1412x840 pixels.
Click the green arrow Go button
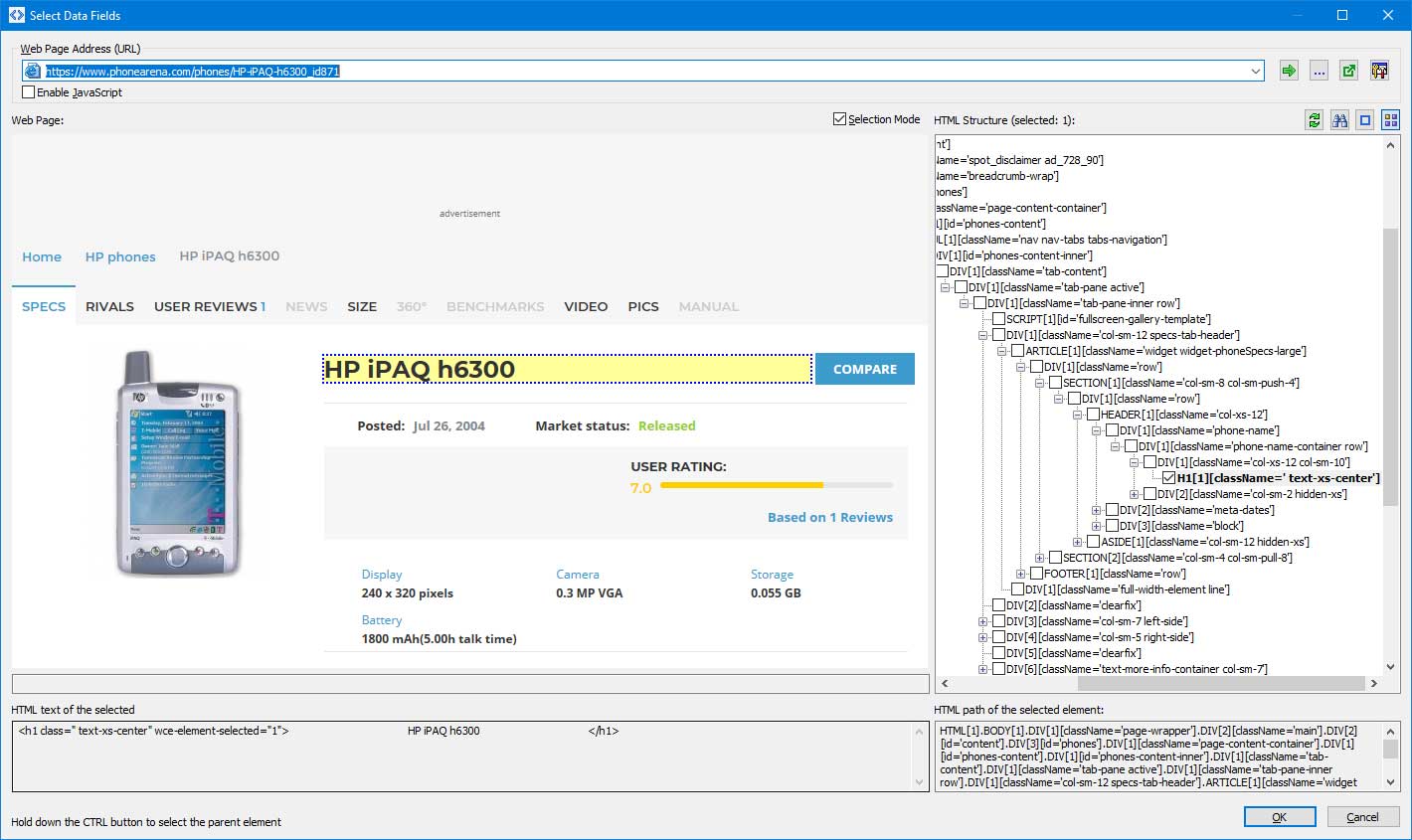tap(1289, 71)
